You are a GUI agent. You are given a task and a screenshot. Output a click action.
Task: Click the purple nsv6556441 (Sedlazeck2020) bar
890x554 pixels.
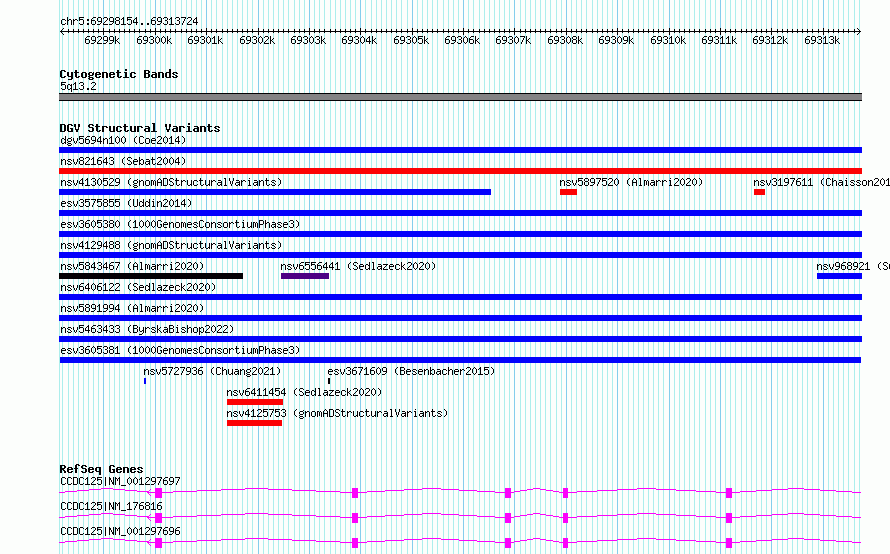(x=305, y=276)
